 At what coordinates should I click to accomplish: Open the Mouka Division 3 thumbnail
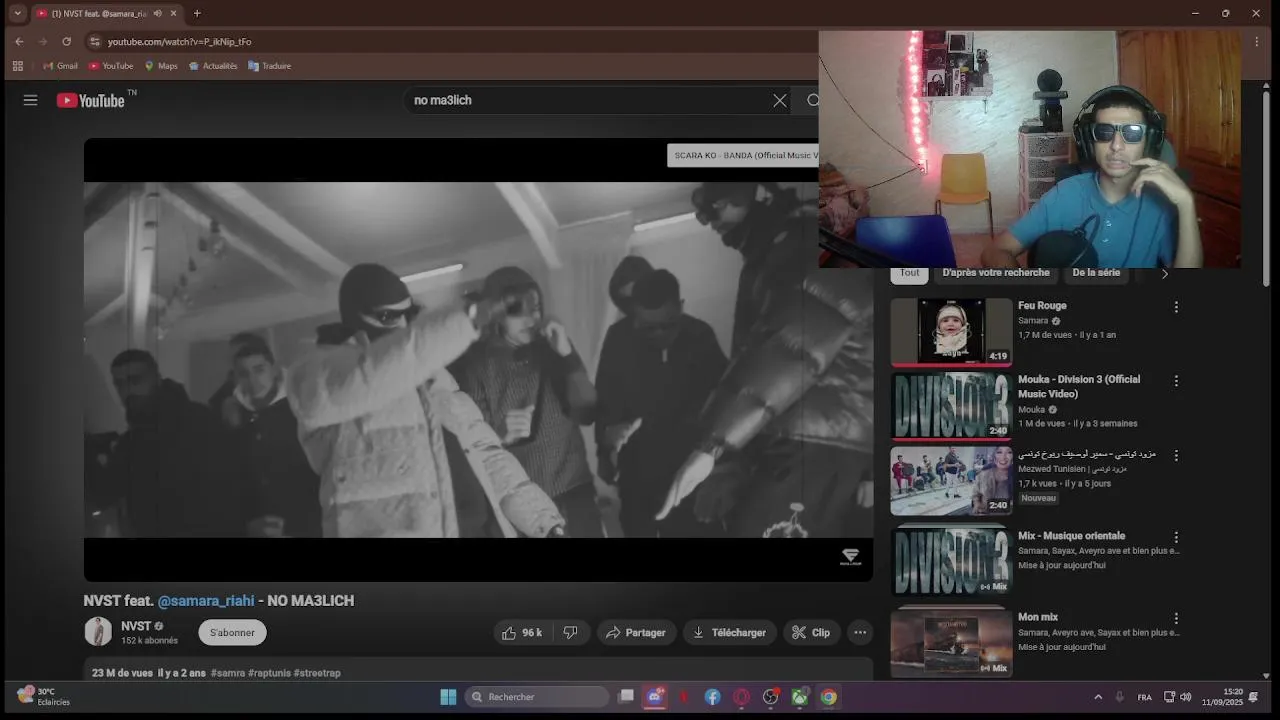tap(951, 406)
